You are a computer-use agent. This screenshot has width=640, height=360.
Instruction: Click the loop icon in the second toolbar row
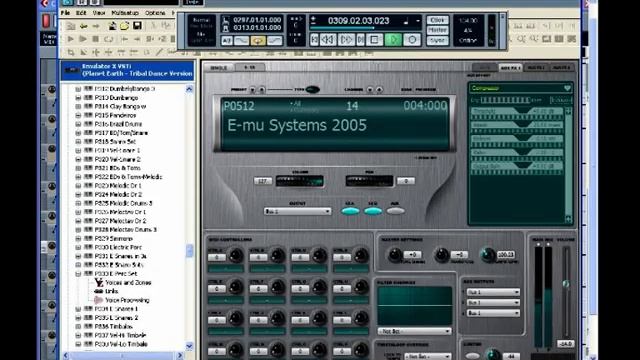pos(109,39)
